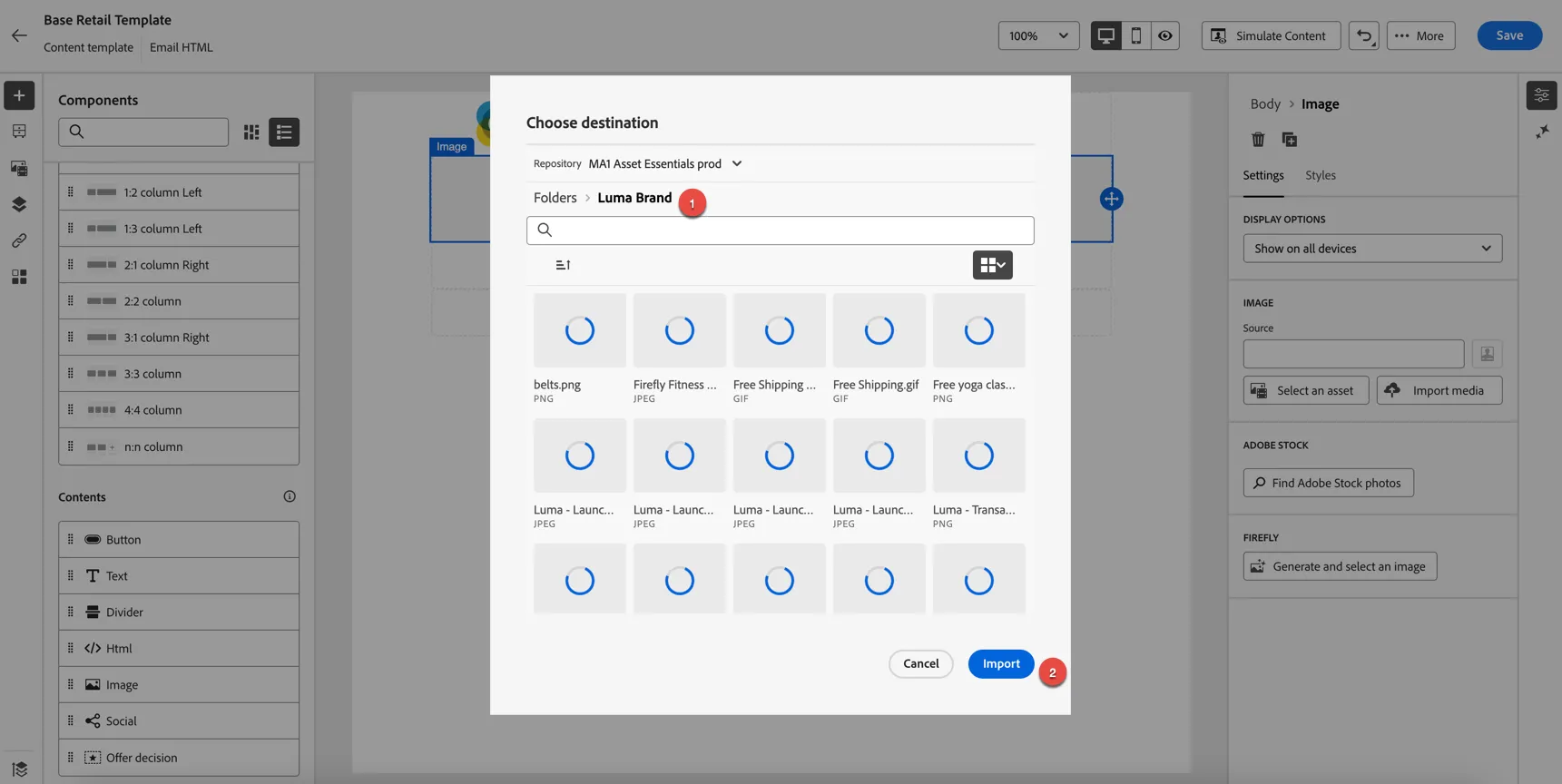Switch components to list view

point(284,132)
